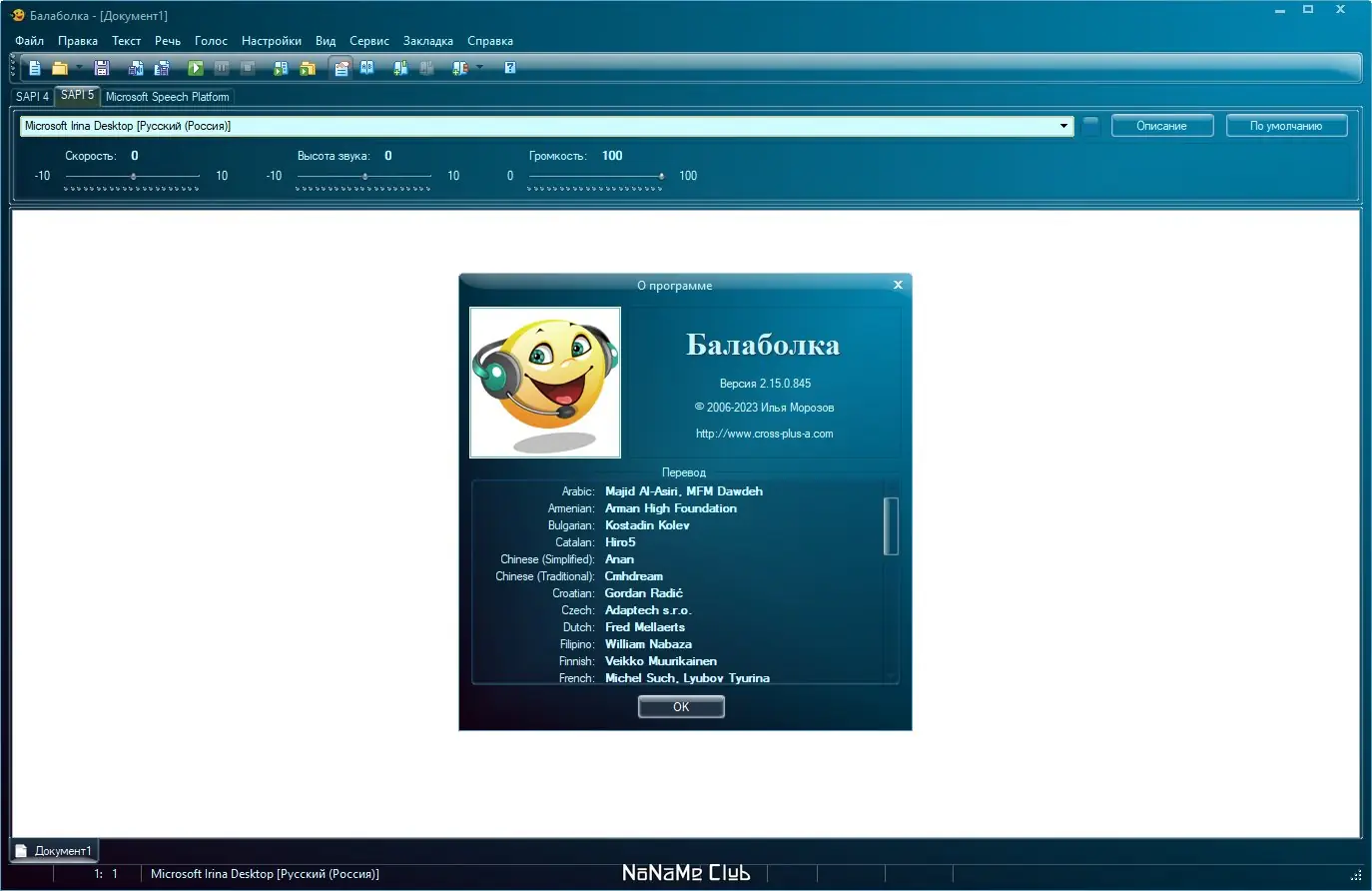Minimize the Балаболка main window
Screen dimensions: 1372x891
1280,10
